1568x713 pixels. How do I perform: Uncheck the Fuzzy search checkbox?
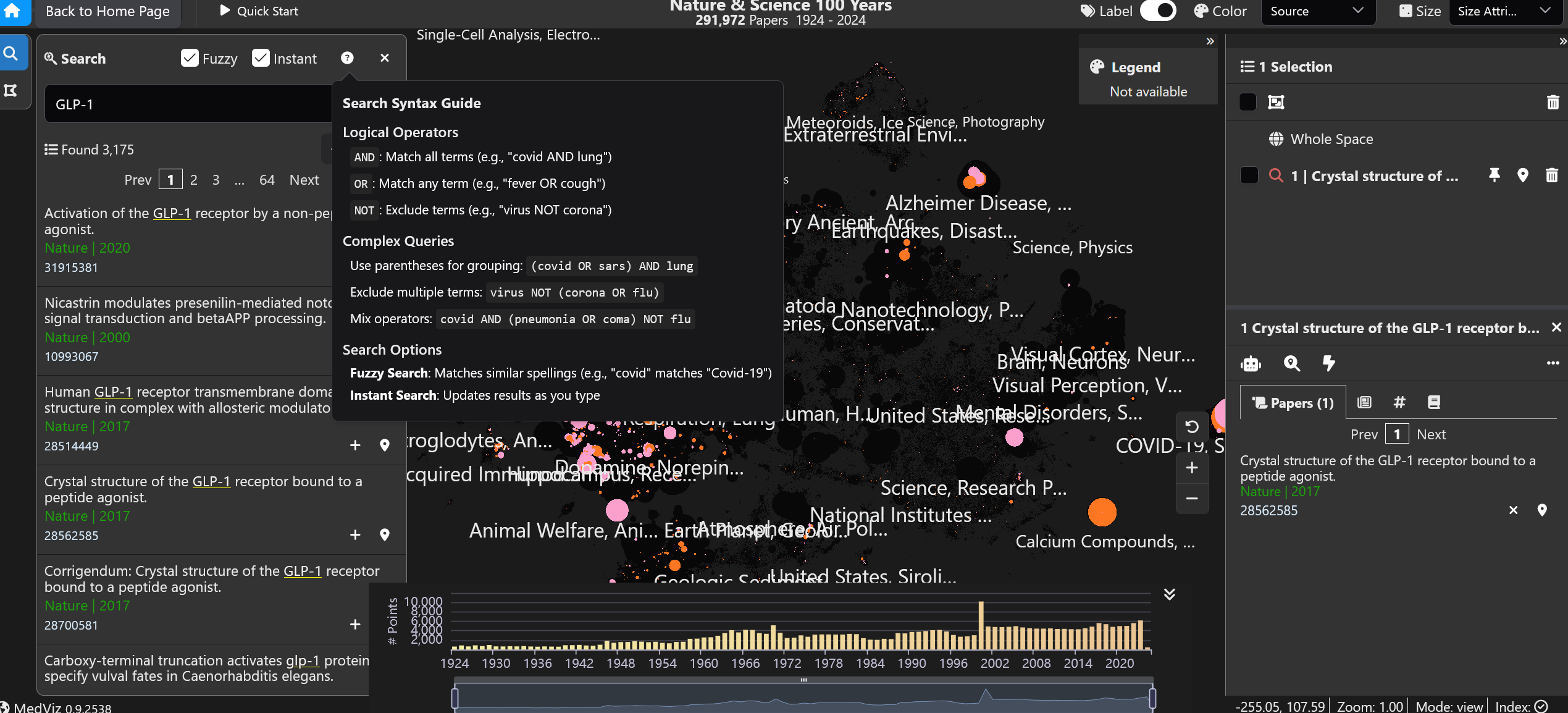coord(190,58)
